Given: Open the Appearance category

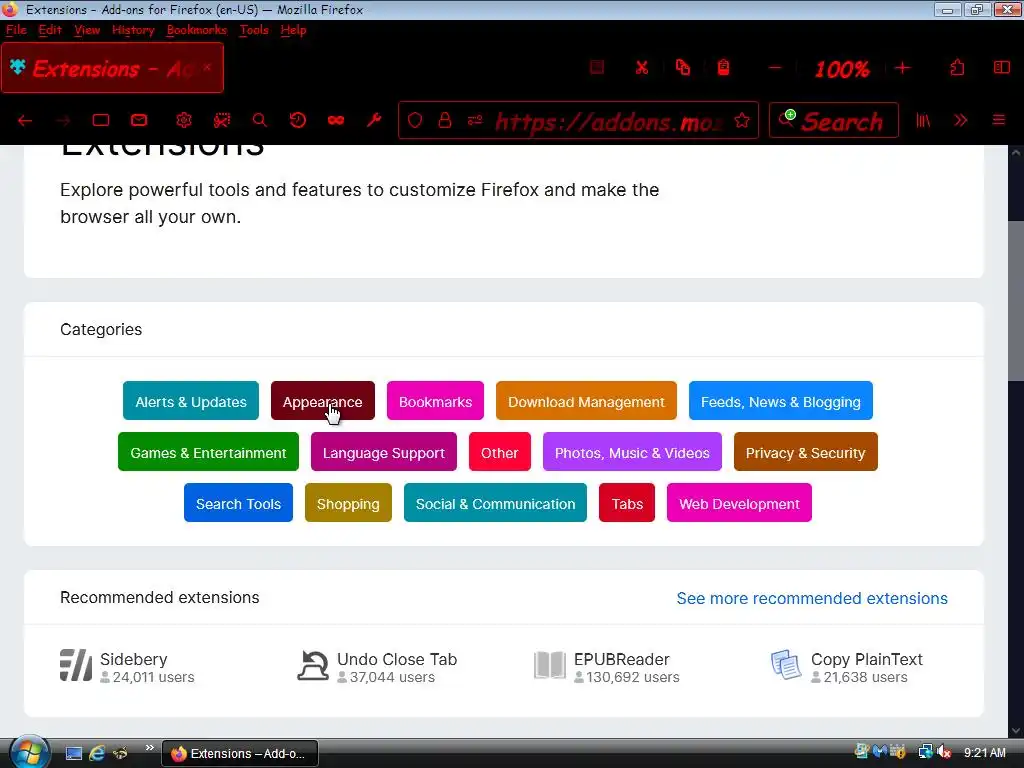Looking at the screenshot, I should 323,401.
